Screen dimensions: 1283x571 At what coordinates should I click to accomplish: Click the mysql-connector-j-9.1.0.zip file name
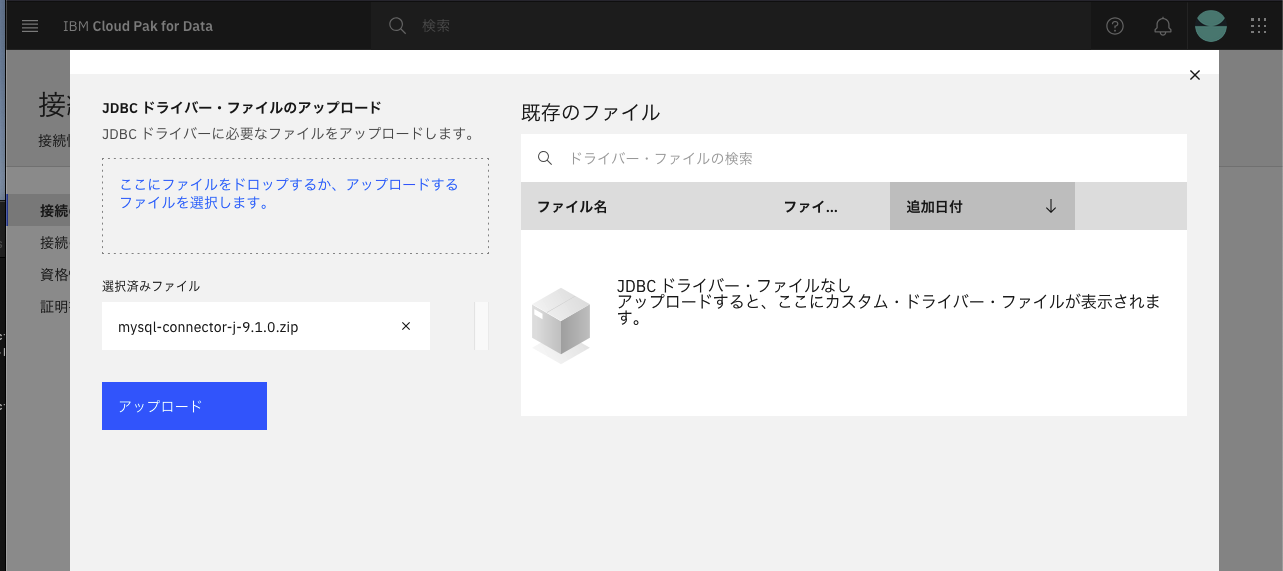(x=208, y=327)
